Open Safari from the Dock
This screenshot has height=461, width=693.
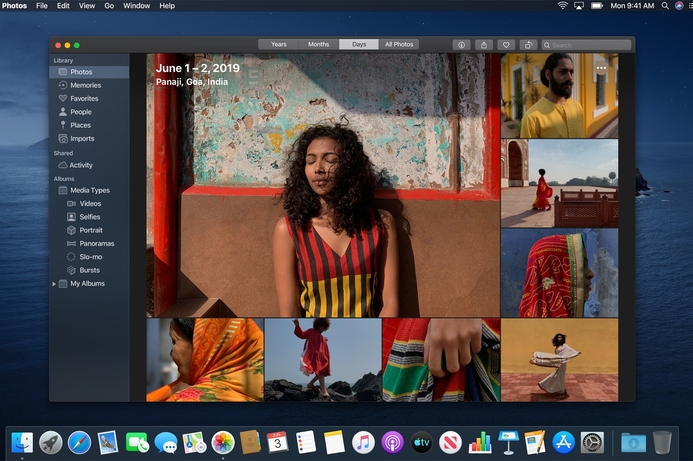tap(80, 442)
